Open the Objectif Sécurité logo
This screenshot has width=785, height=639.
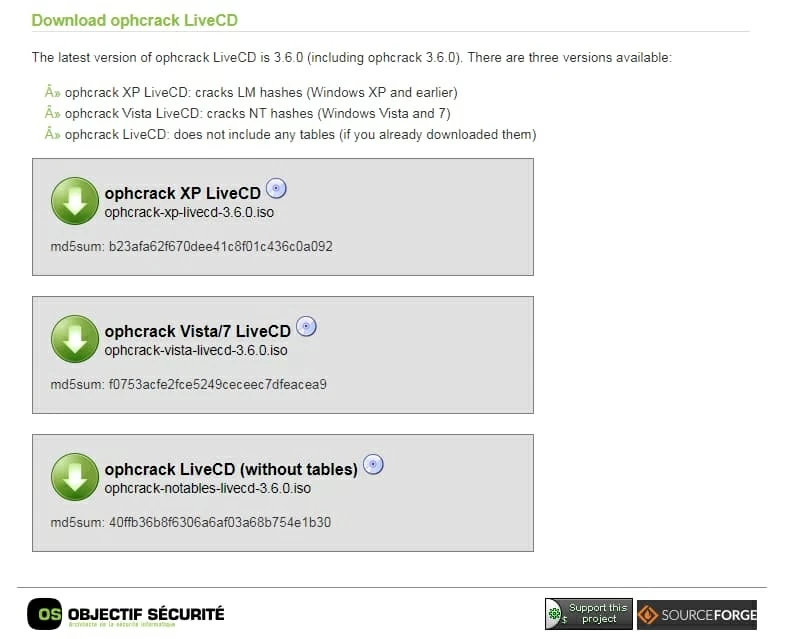(126, 613)
